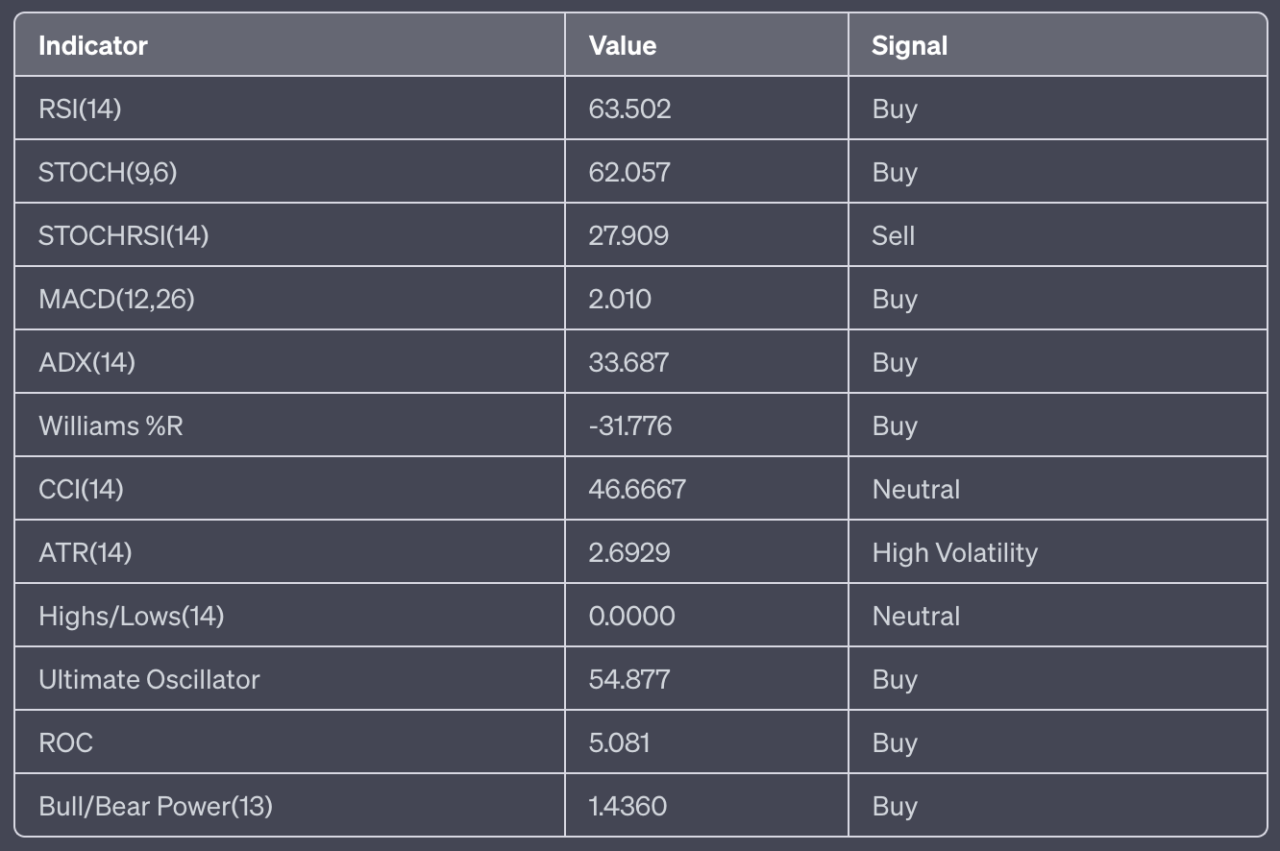Click the Williams %R value -31.776
The height and width of the screenshot is (851, 1280).
pos(630,426)
